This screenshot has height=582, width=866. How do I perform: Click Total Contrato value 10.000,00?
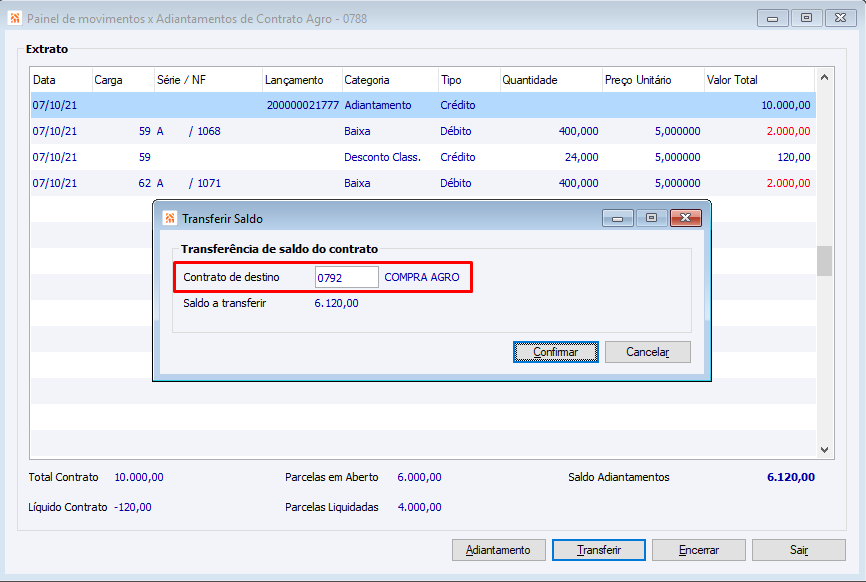[139, 477]
